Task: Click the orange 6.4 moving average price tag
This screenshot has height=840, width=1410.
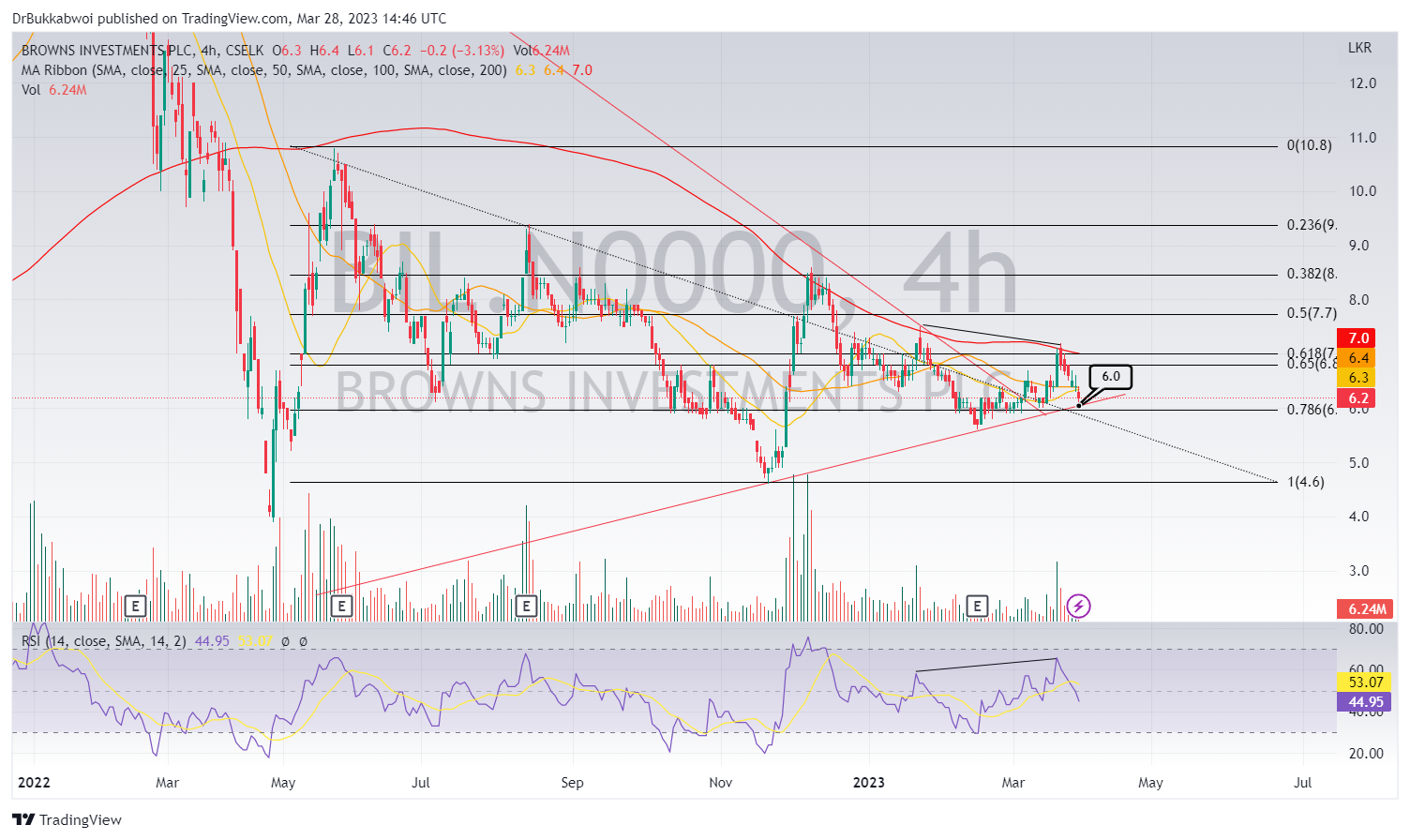Action: coord(1358,358)
